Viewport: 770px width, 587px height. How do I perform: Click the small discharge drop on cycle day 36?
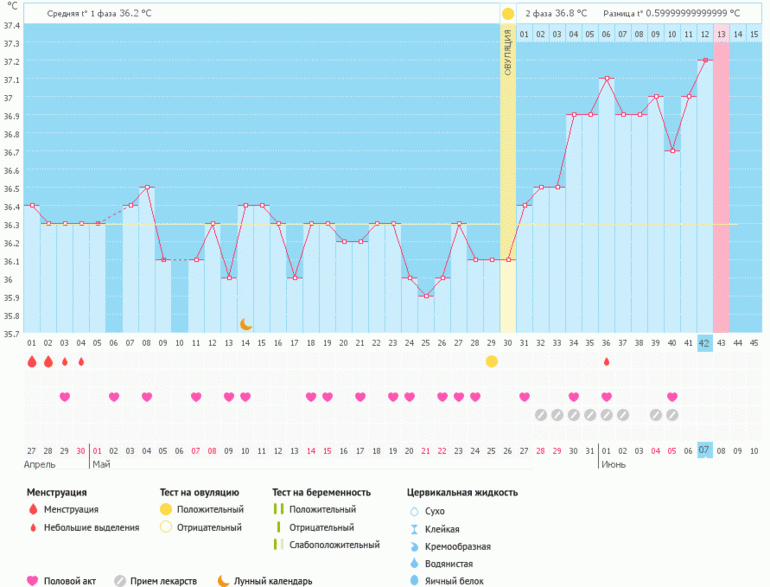[606, 362]
